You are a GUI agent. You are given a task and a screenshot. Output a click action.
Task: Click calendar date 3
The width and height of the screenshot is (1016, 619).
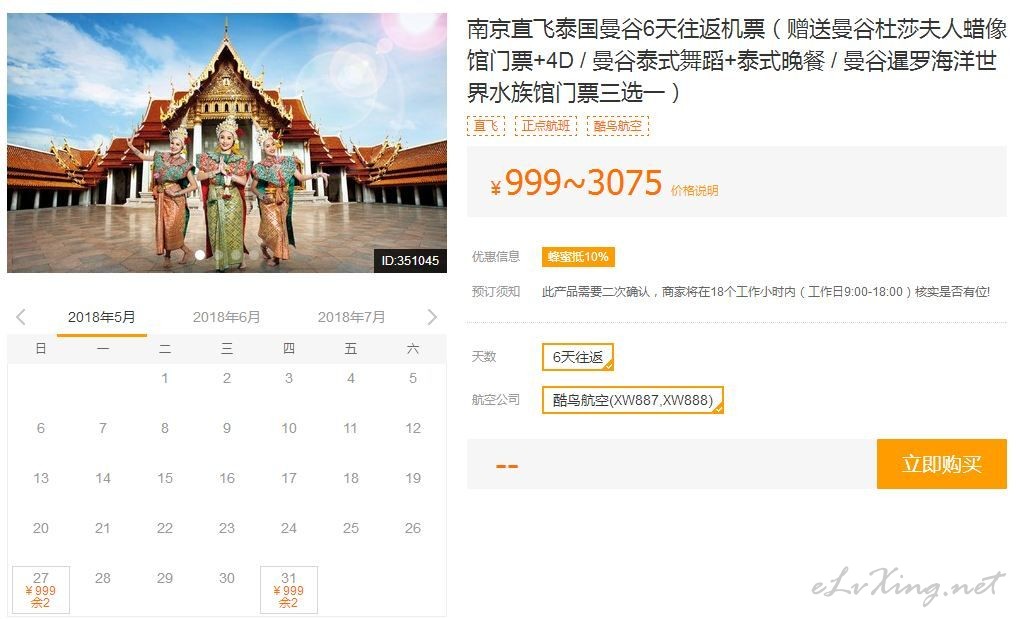289,378
